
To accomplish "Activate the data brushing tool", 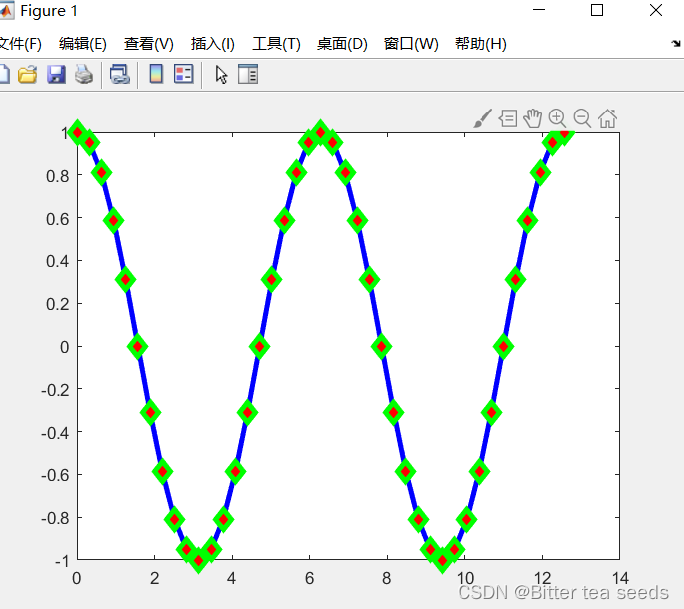I will (482, 119).
